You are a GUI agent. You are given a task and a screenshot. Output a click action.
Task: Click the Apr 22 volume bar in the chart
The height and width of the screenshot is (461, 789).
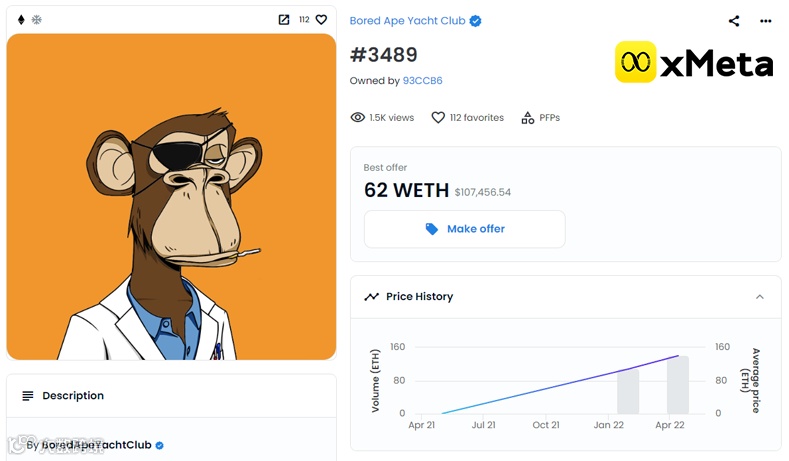coord(678,385)
